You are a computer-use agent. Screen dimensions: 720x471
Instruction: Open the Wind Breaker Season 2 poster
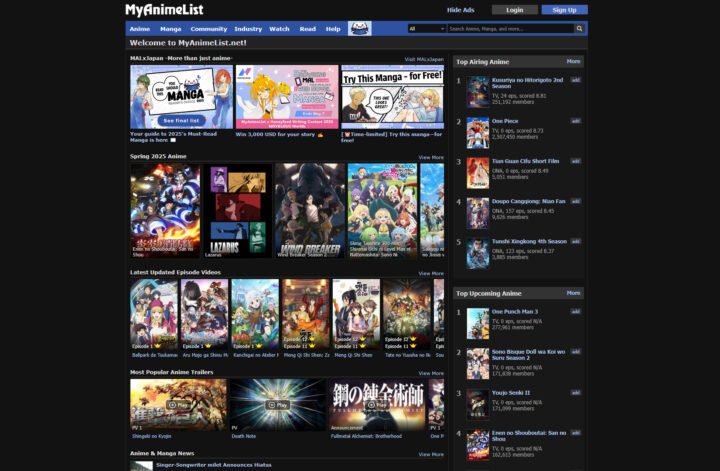pos(310,211)
